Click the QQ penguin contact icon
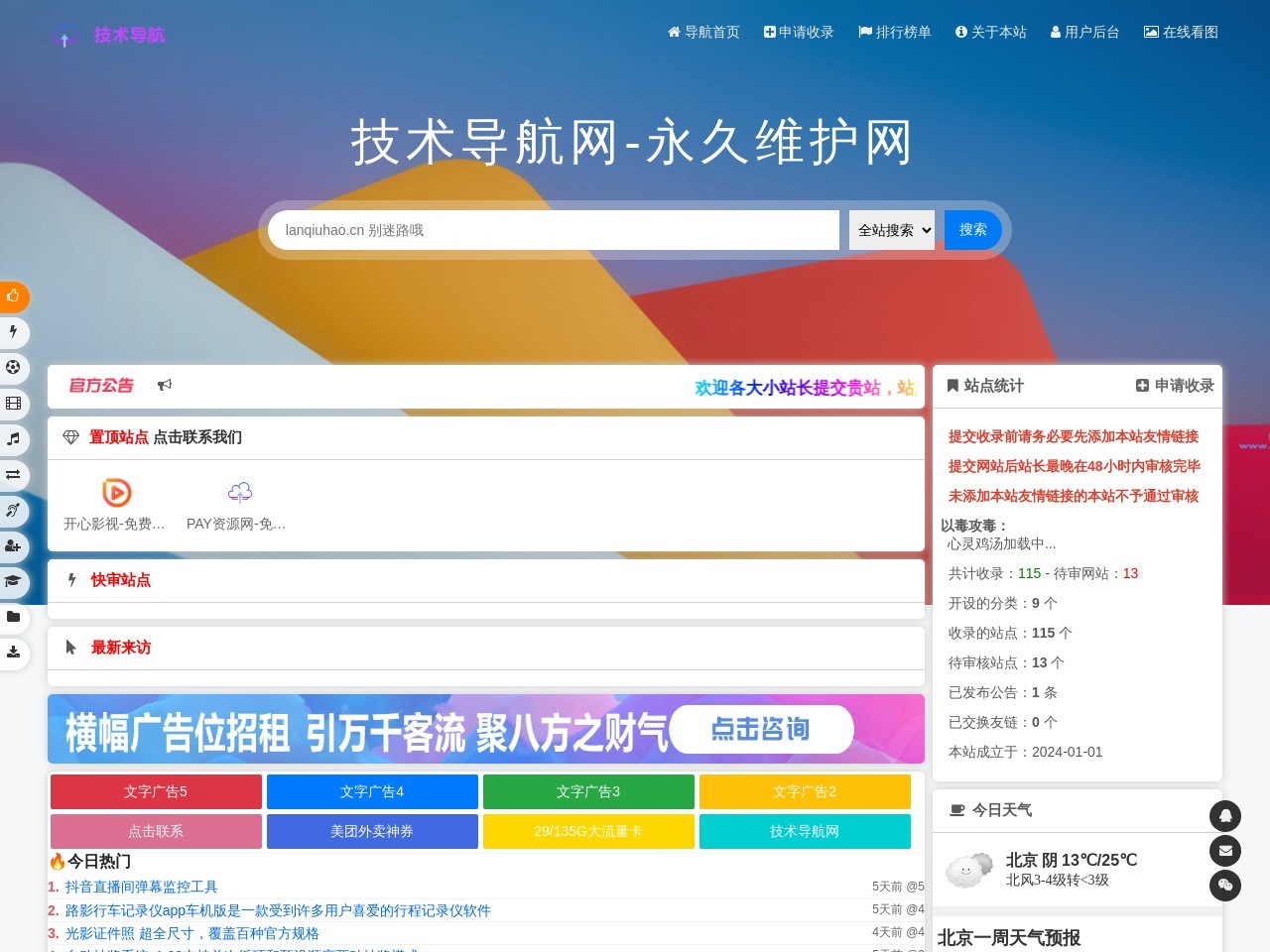1270x952 pixels. click(x=1225, y=816)
